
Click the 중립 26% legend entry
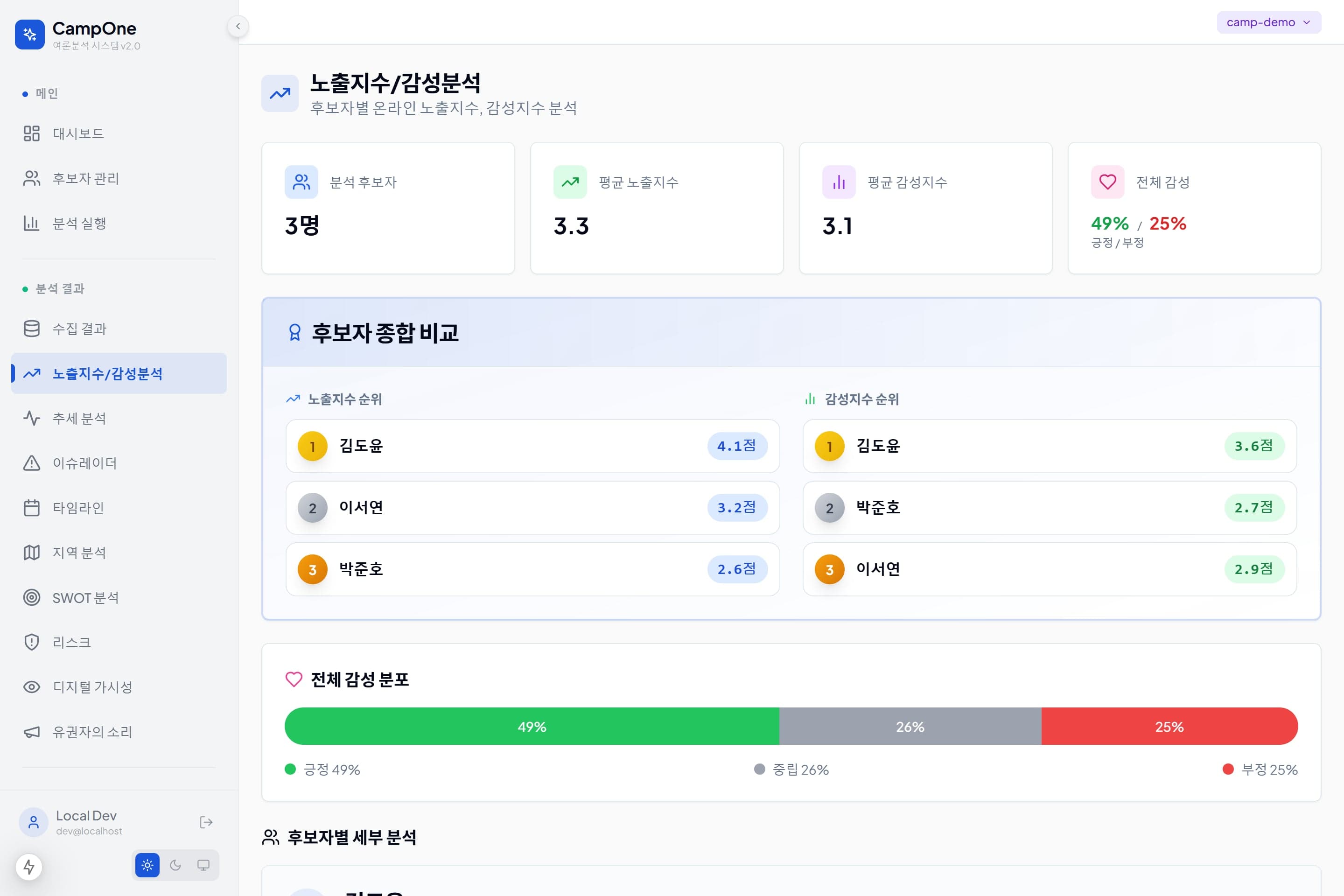(x=791, y=770)
